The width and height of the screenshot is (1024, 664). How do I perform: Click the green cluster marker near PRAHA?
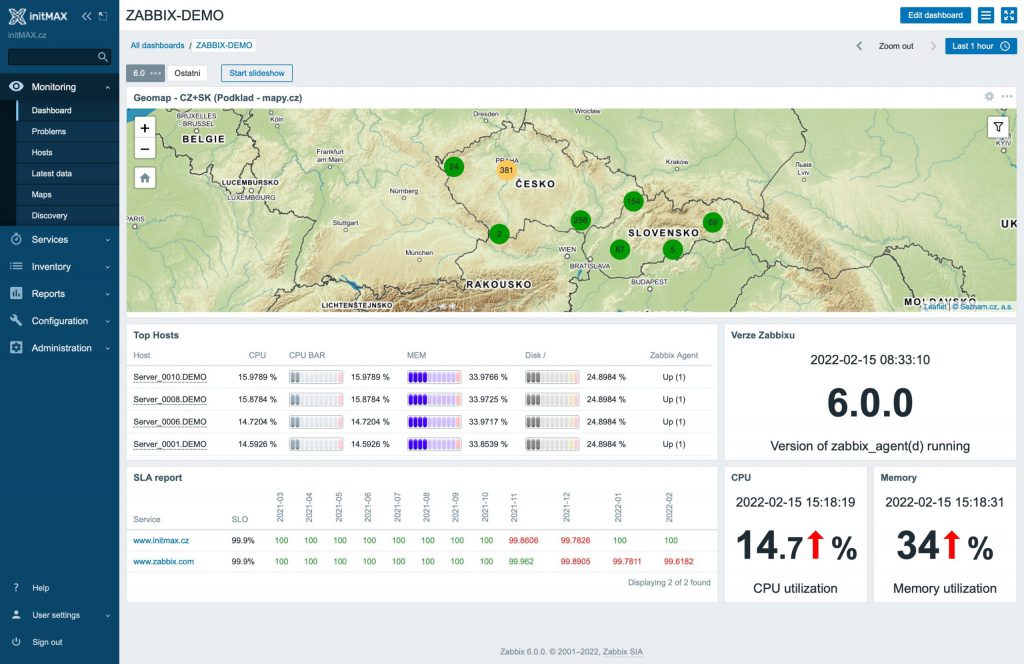click(453, 167)
